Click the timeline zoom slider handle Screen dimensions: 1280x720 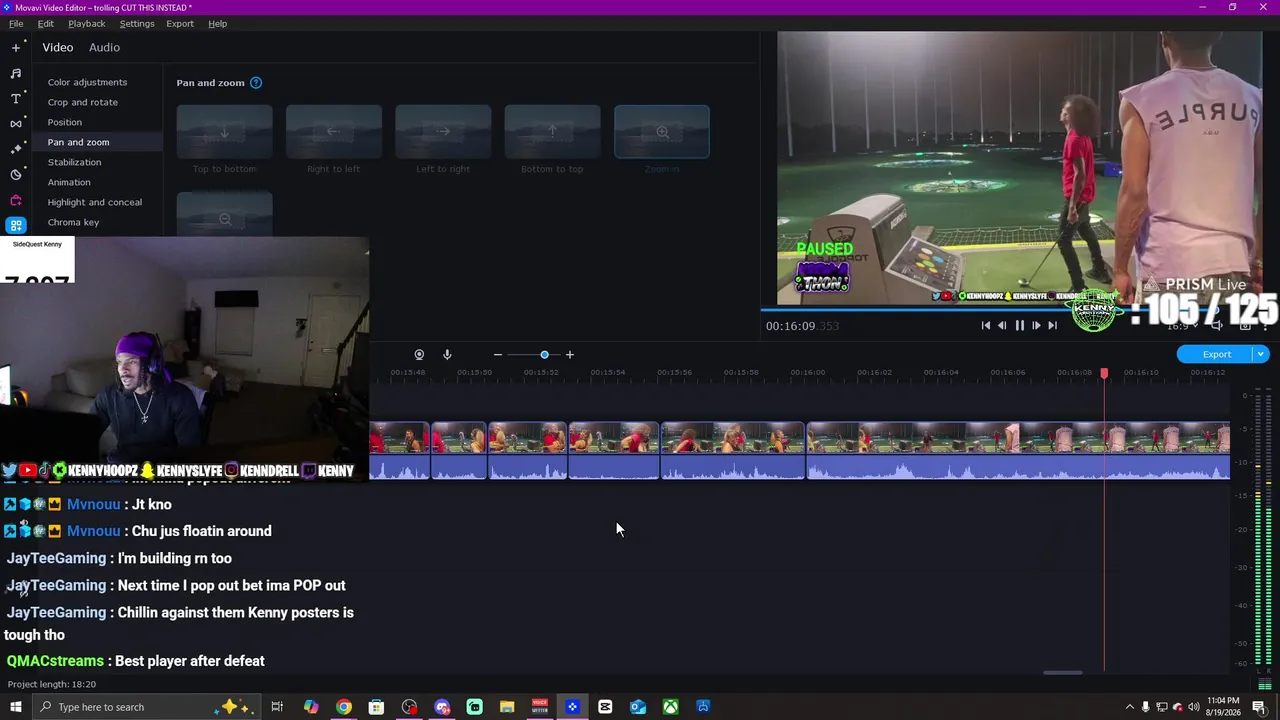point(544,355)
